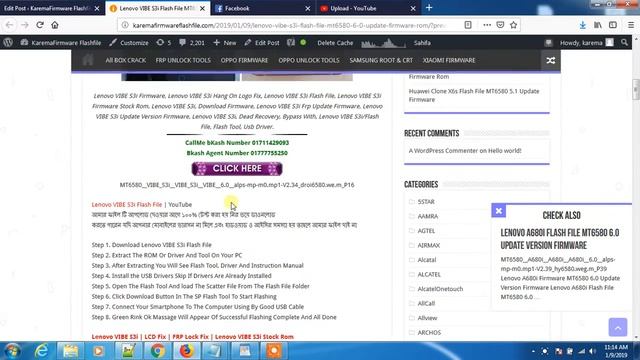640x360 pixels.
Task: Click Customize in the admin bar
Action: pyautogui.click(x=129, y=42)
